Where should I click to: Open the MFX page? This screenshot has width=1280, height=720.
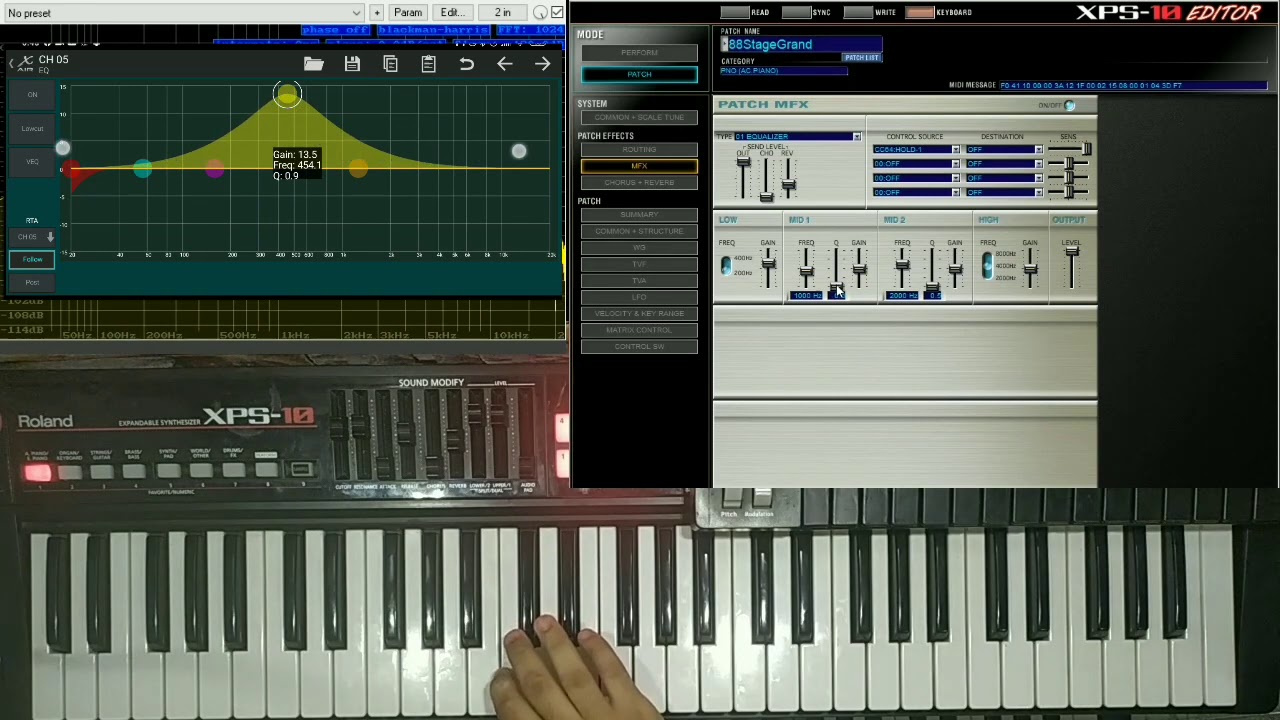tap(639, 166)
